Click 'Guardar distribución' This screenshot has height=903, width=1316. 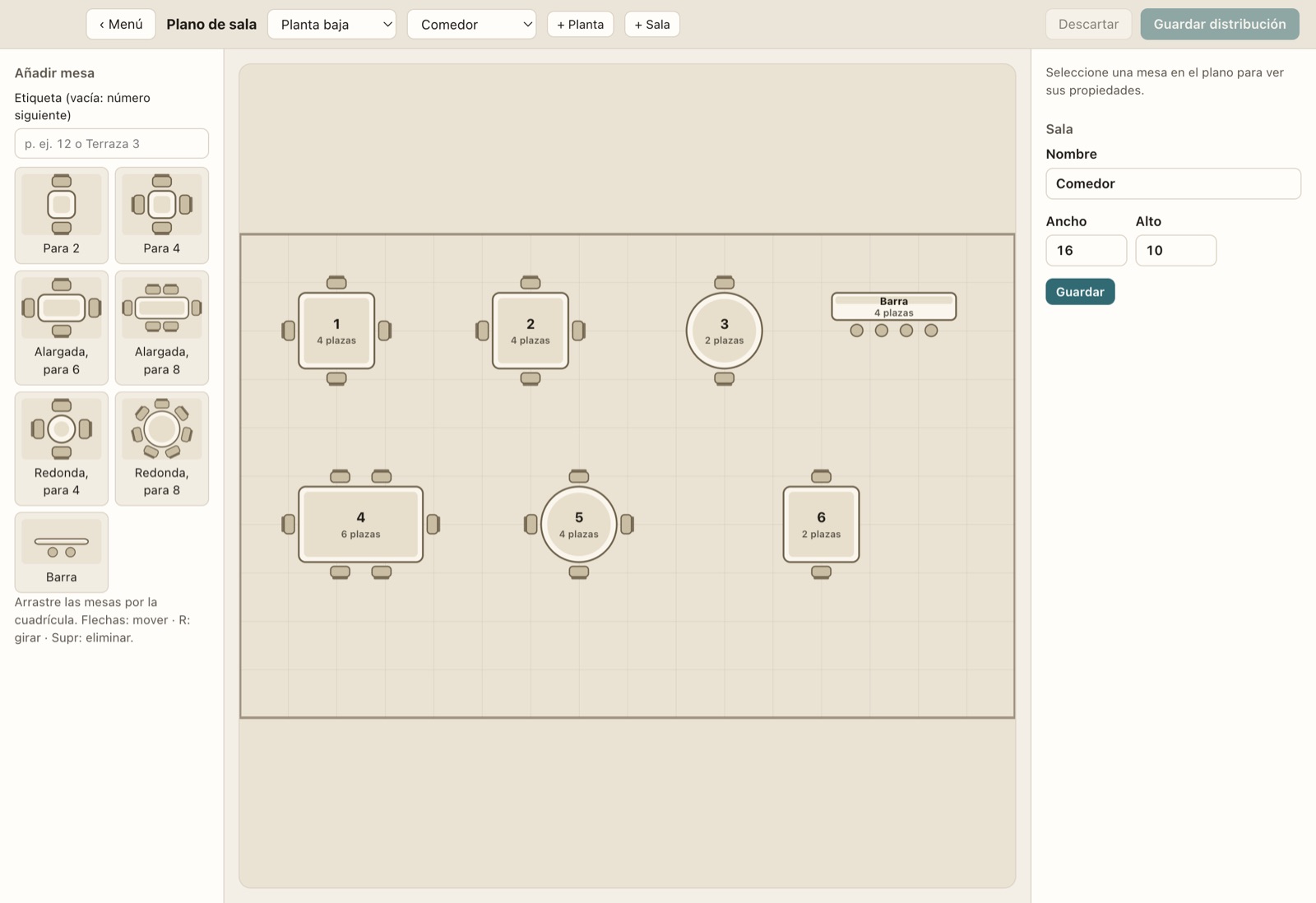pos(1220,25)
